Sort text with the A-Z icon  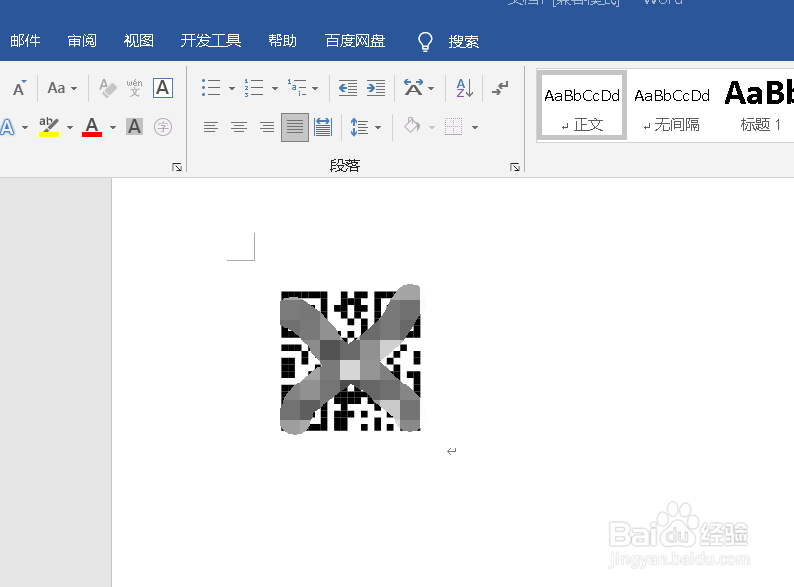tap(464, 88)
